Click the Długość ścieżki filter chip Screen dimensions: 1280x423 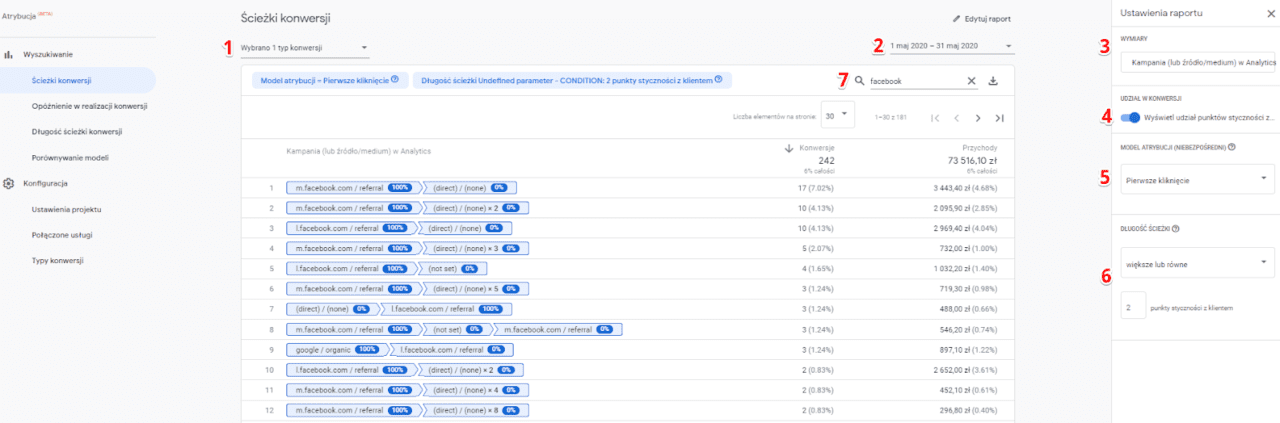tap(571, 80)
